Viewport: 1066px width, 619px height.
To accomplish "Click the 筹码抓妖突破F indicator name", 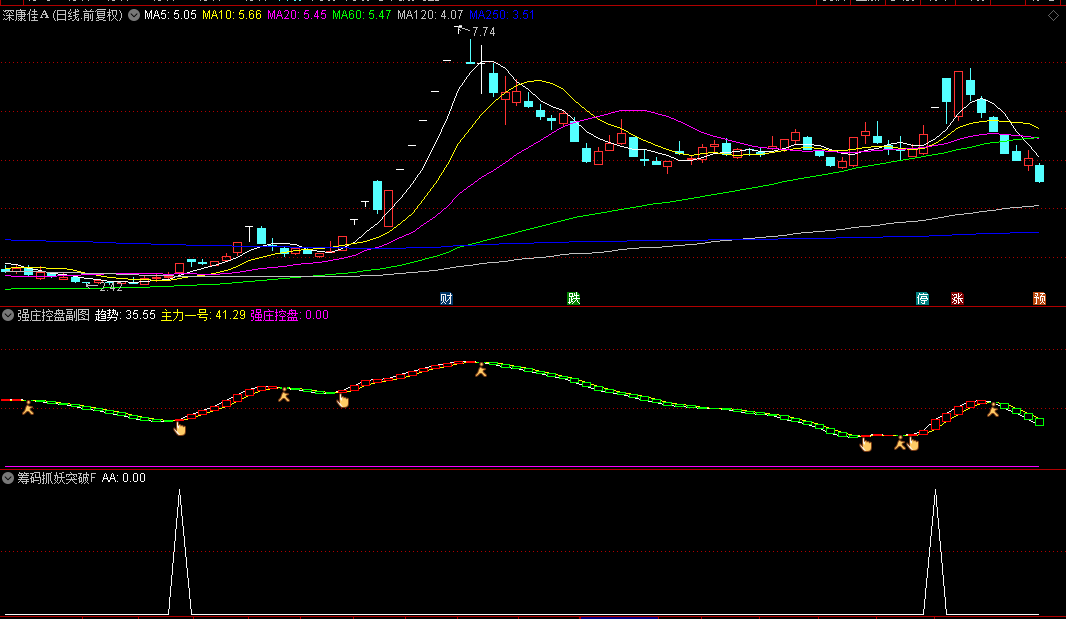I will point(57,478).
